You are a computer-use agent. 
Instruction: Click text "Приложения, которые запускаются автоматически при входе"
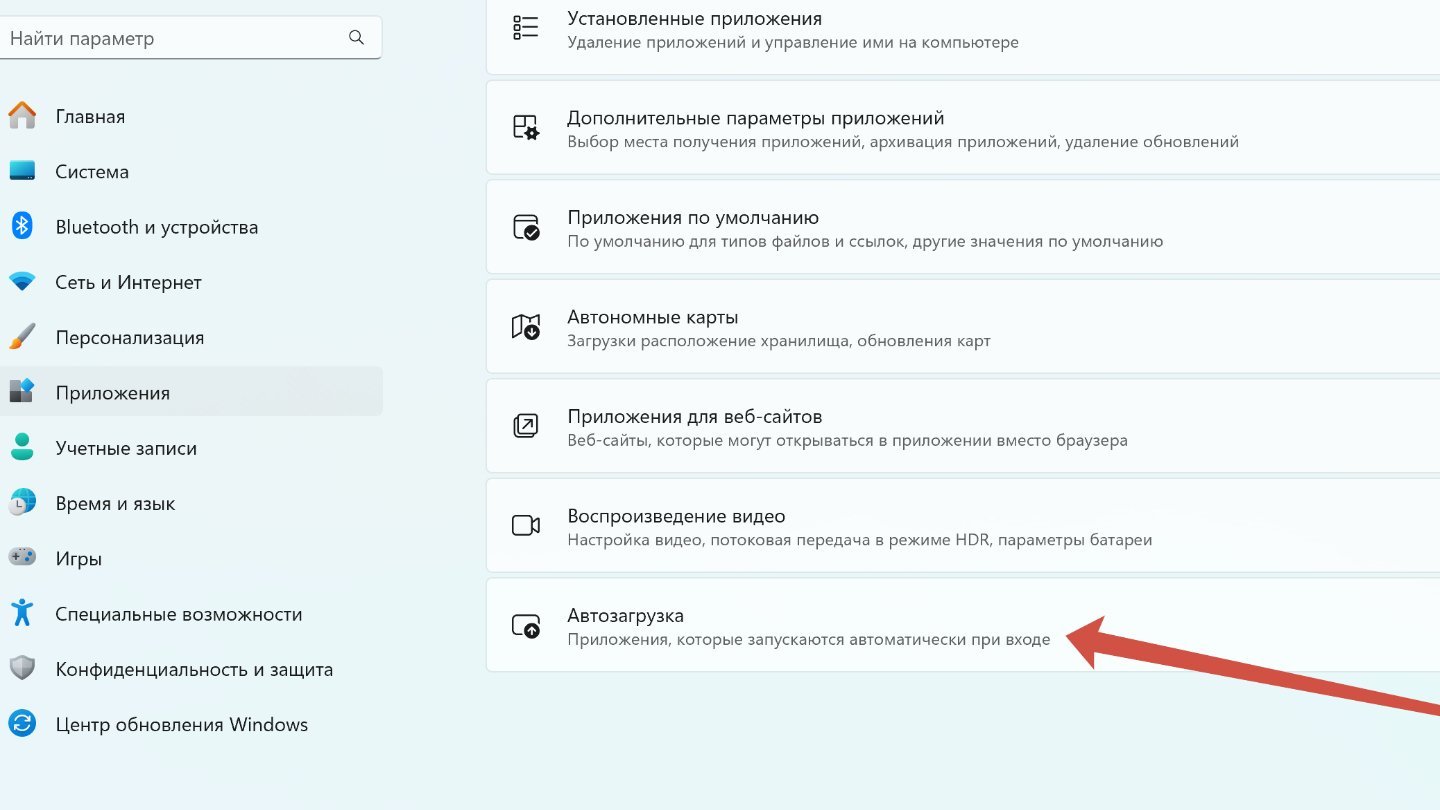click(x=809, y=639)
